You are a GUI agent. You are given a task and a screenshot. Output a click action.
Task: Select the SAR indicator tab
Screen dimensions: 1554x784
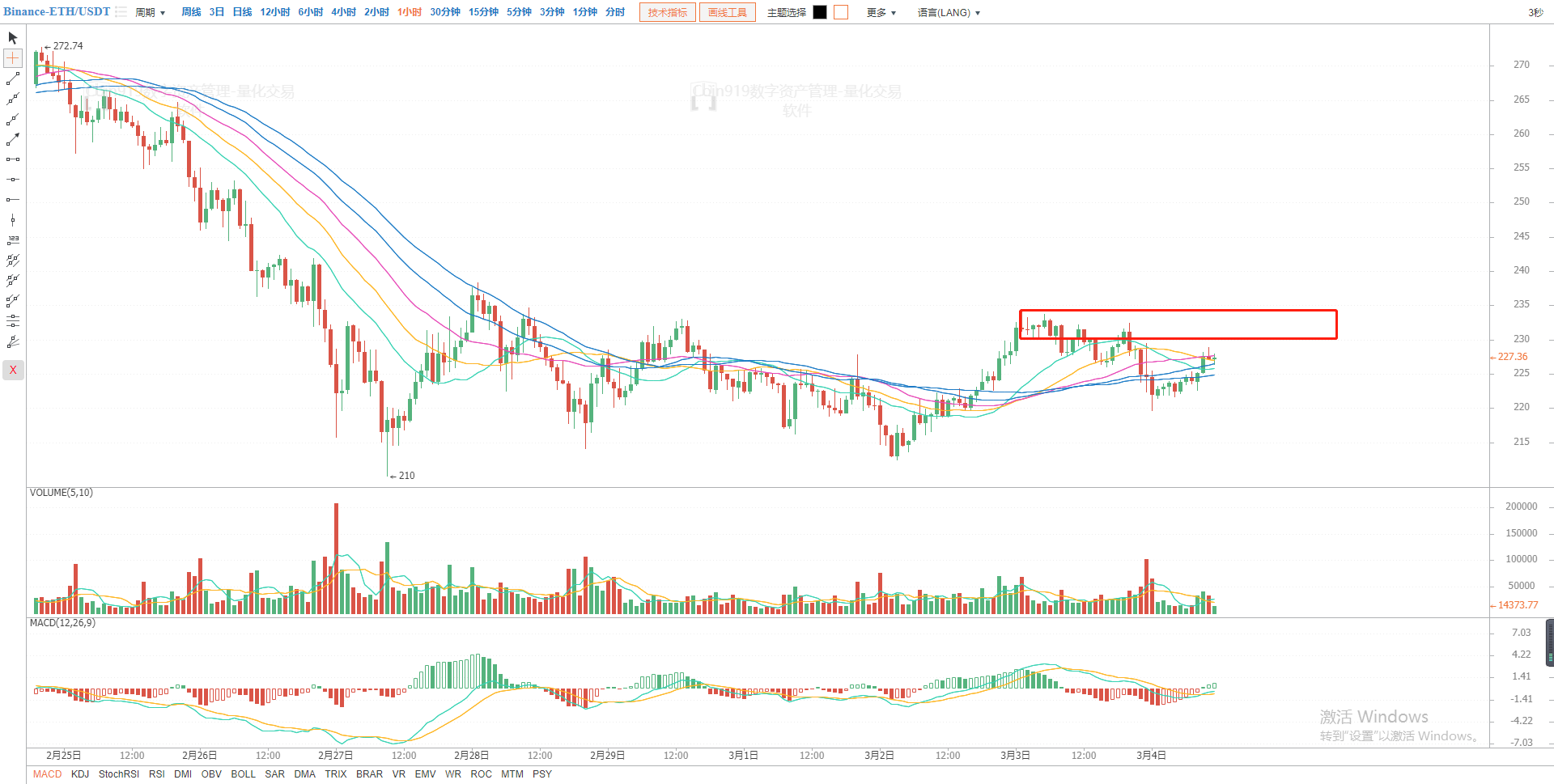tap(275, 774)
